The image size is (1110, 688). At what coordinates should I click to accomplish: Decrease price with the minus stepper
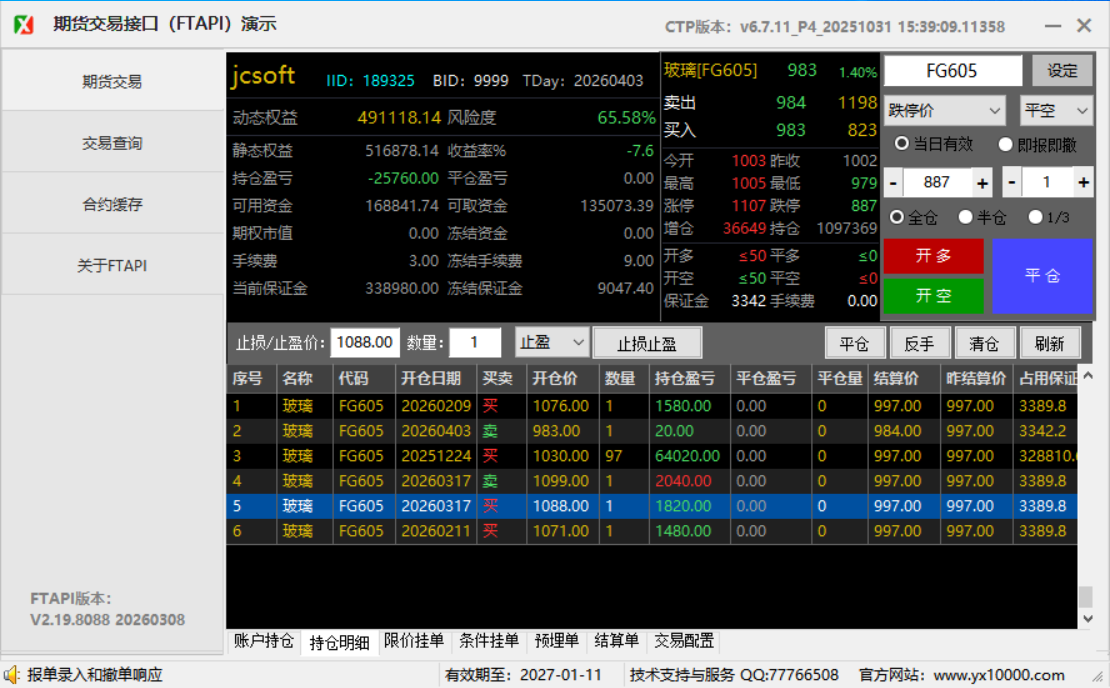[893, 183]
